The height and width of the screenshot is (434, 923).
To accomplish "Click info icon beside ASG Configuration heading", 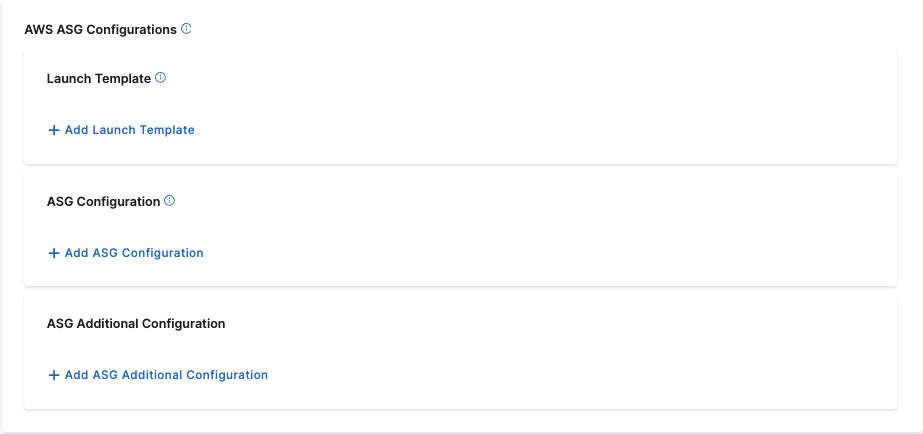I will 169,201.
